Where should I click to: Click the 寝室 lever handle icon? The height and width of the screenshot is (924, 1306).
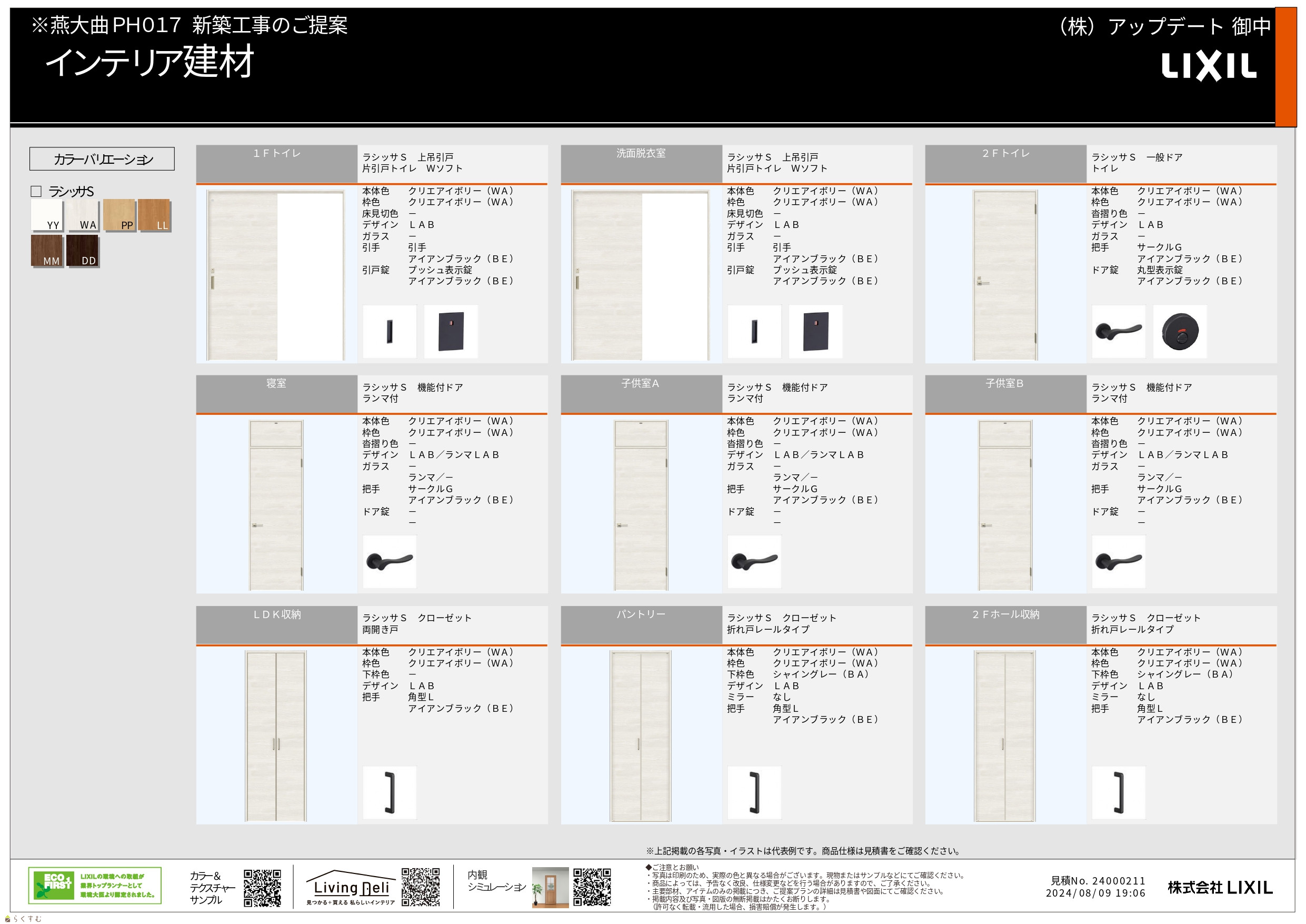click(390, 562)
